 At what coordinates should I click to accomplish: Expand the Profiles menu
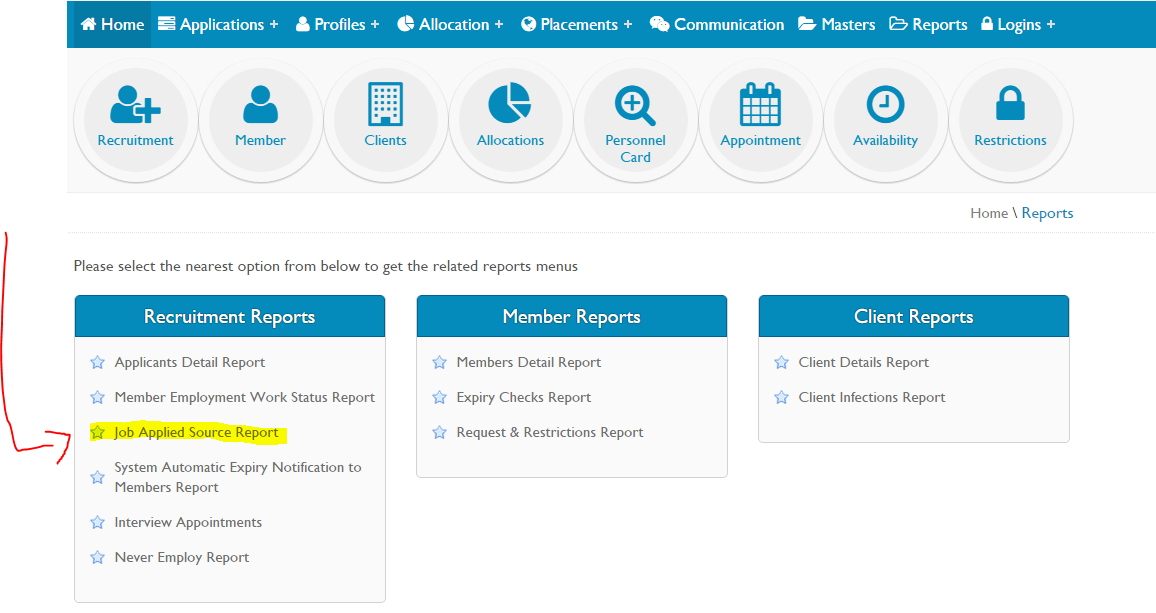tap(338, 24)
